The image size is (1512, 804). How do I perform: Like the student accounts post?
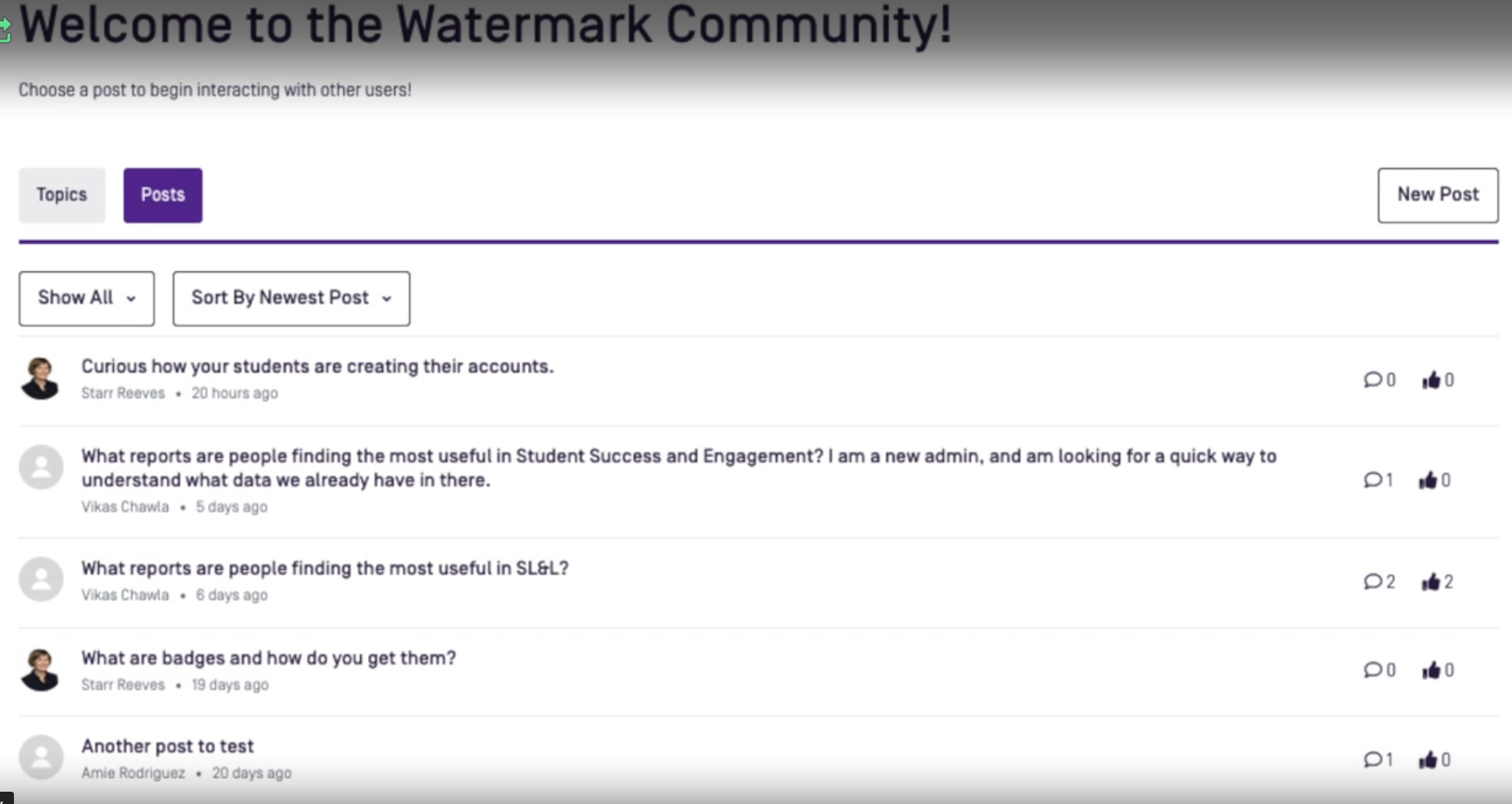pos(1431,380)
